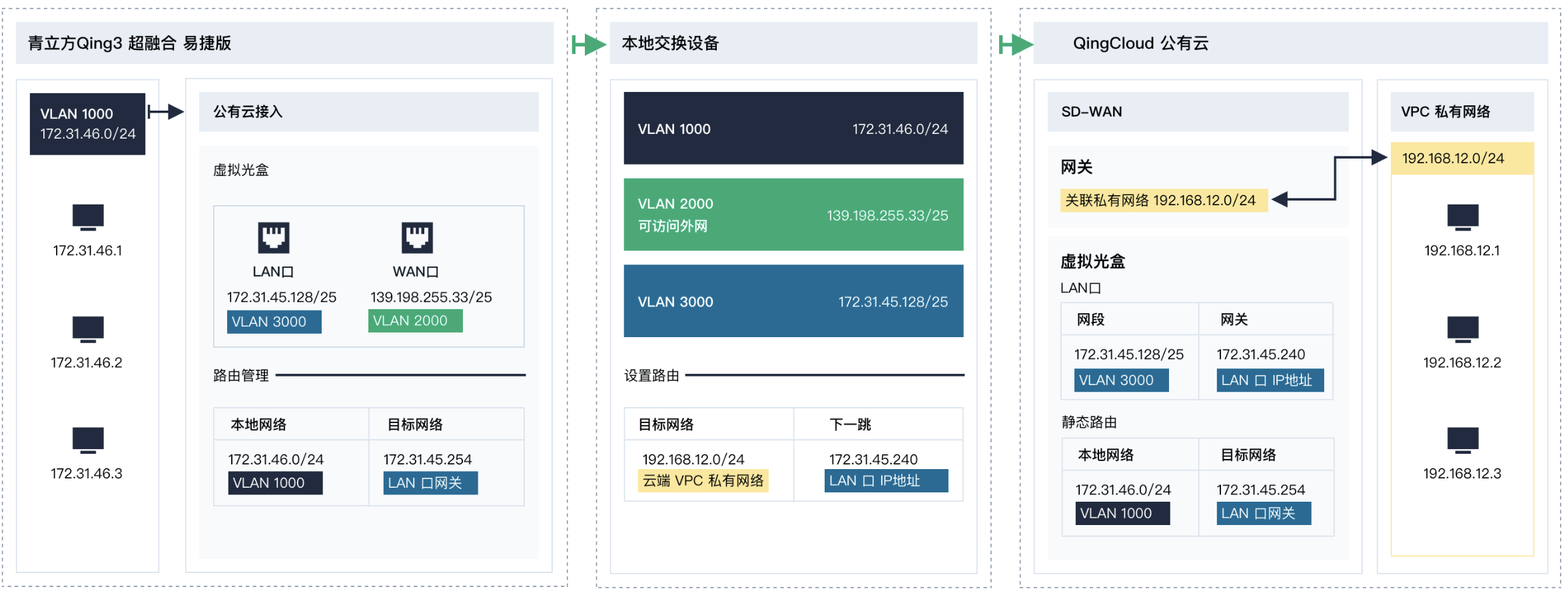1568x593 pixels.
Task: Click the 192.168.12.3 address label
Action: click(1462, 474)
